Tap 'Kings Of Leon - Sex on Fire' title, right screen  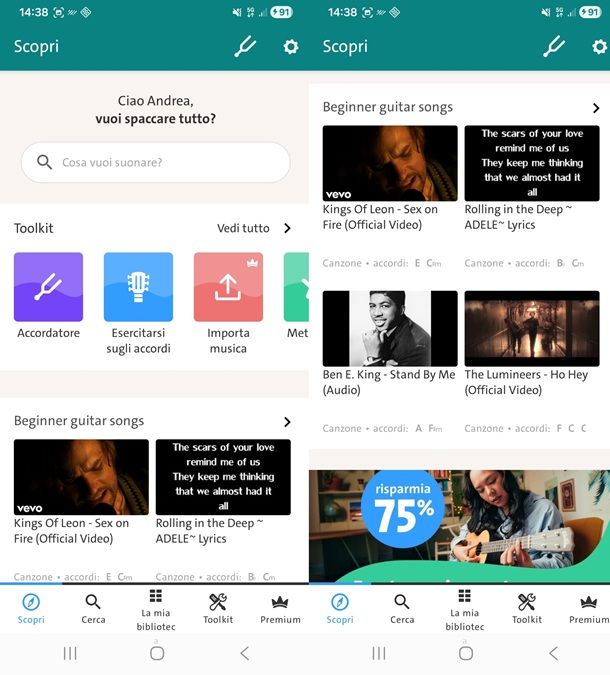pyautogui.click(x=380, y=217)
